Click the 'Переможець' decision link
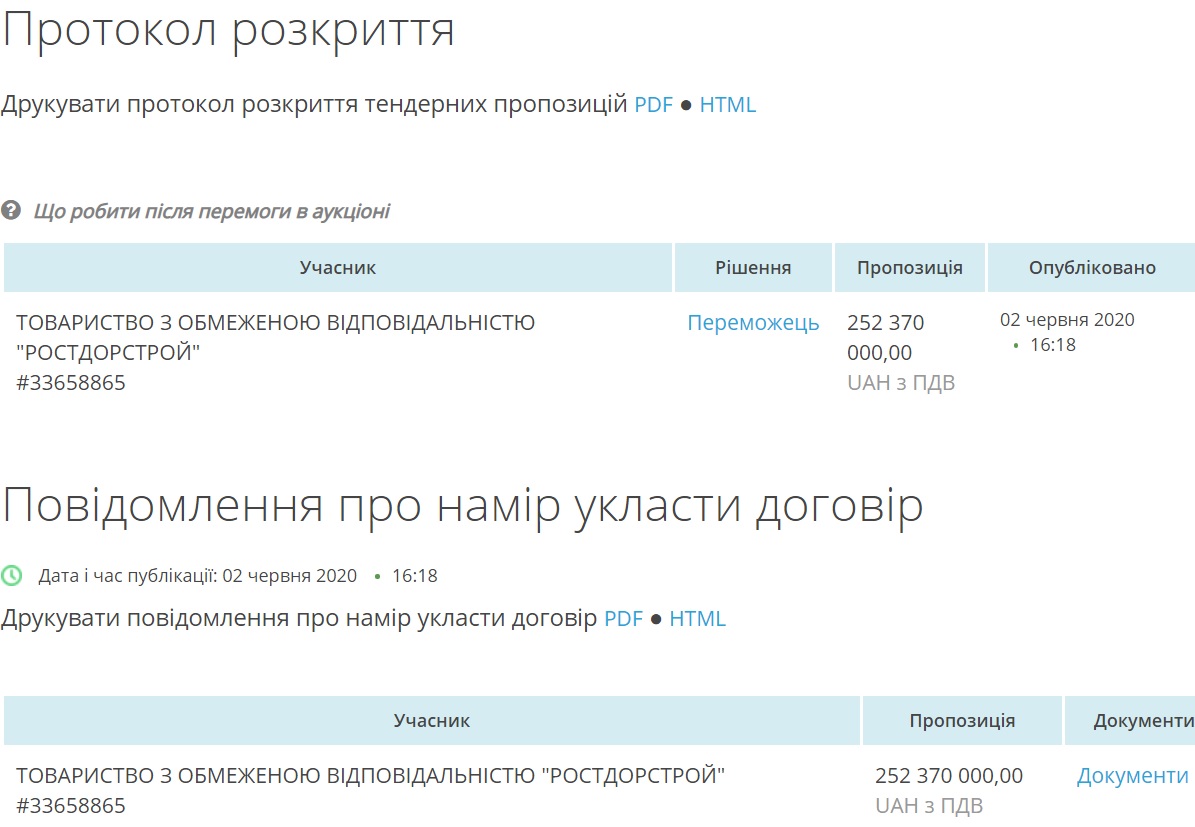Viewport: 1195px width, 827px height. 753,322
